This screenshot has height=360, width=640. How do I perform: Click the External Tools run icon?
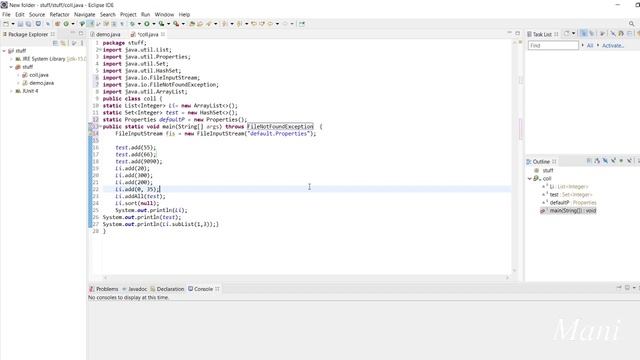click(x=176, y=24)
